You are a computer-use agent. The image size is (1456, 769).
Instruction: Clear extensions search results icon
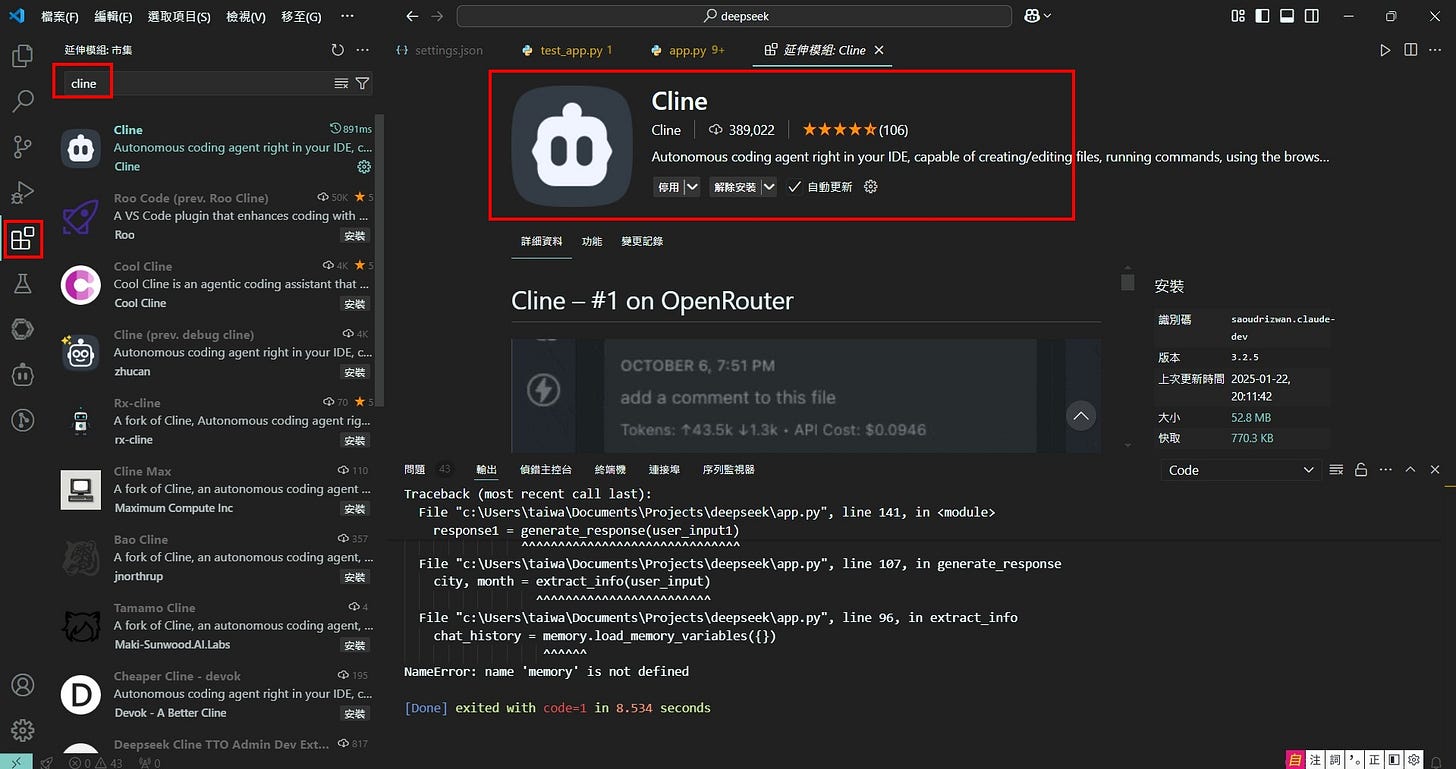tap(341, 84)
